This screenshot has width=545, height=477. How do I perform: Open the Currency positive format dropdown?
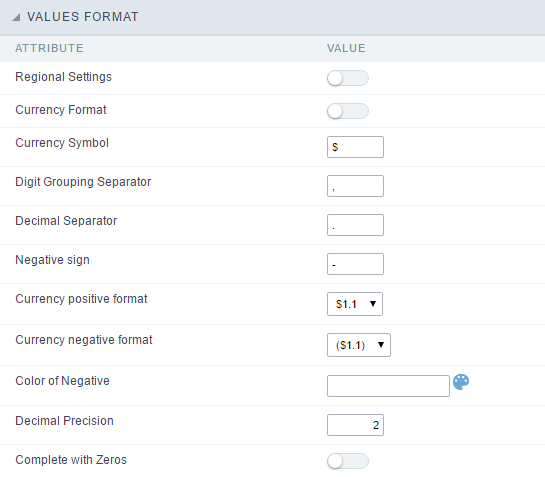click(x=355, y=304)
